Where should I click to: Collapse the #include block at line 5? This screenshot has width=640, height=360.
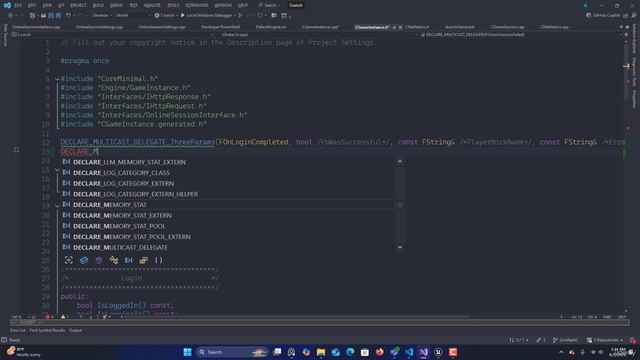pyautogui.click(x=57, y=79)
